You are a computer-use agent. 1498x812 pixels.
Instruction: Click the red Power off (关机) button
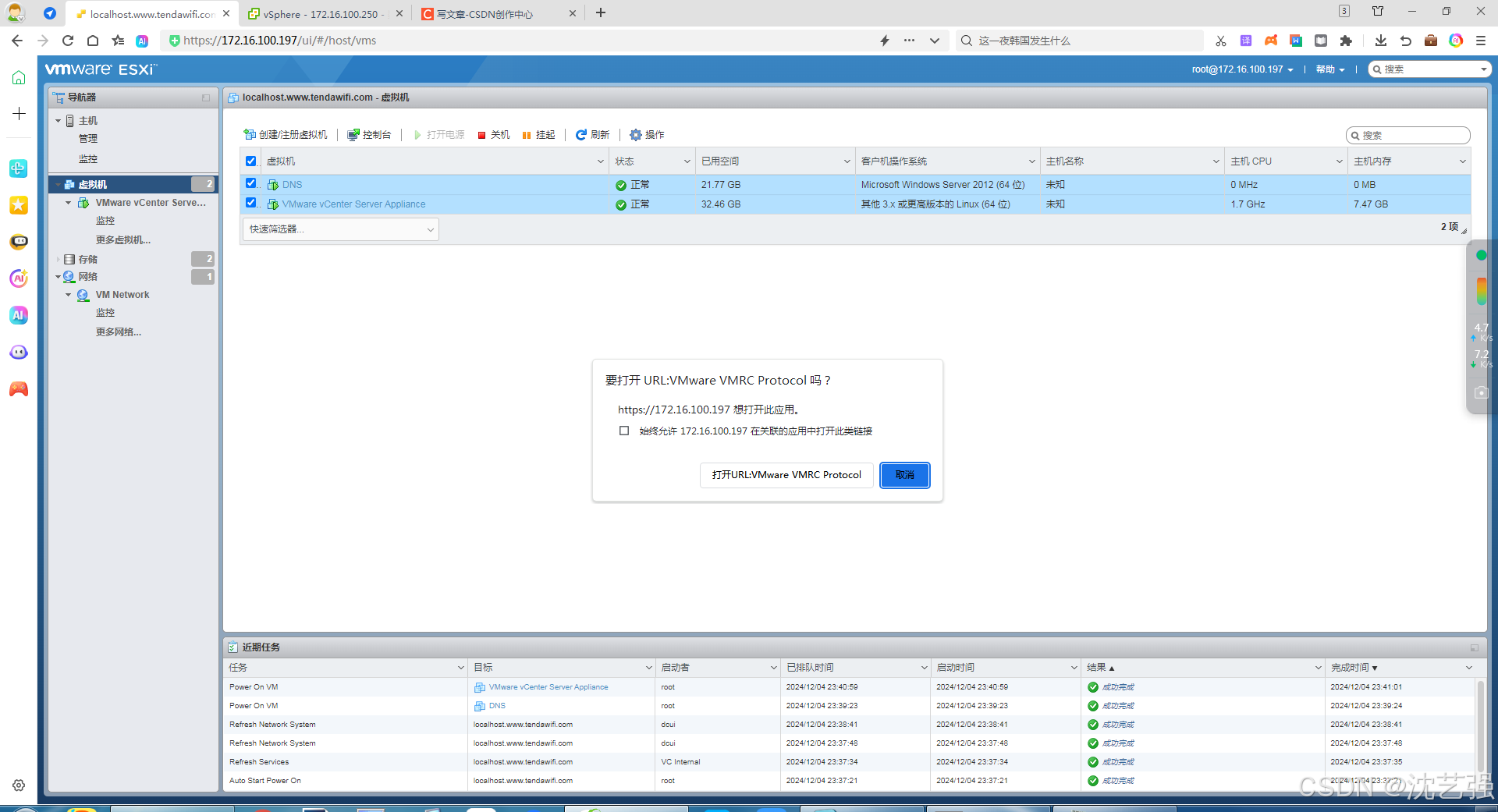pyautogui.click(x=494, y=135)
